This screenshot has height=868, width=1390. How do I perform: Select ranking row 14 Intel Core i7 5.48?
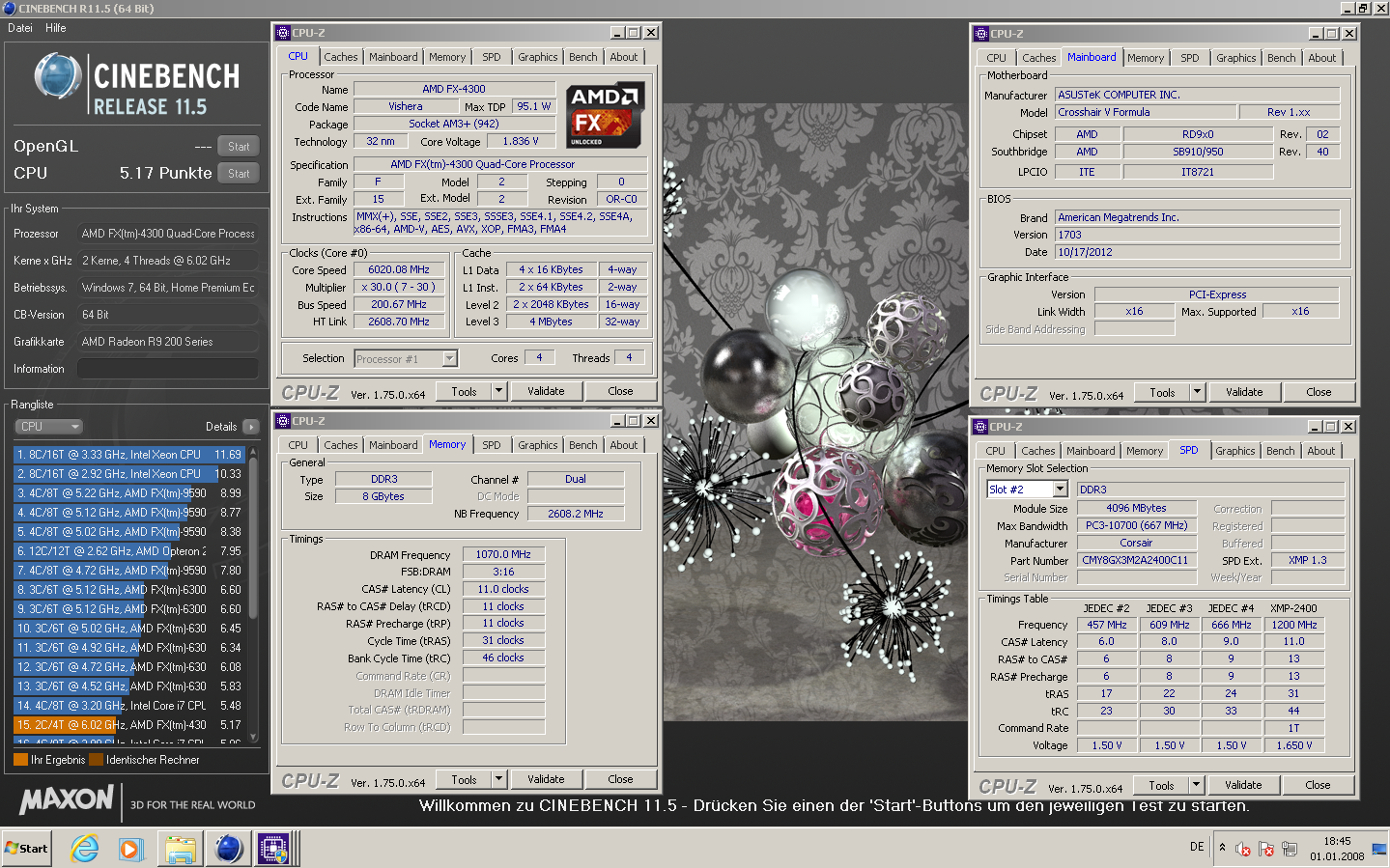(x=128, y=706)
